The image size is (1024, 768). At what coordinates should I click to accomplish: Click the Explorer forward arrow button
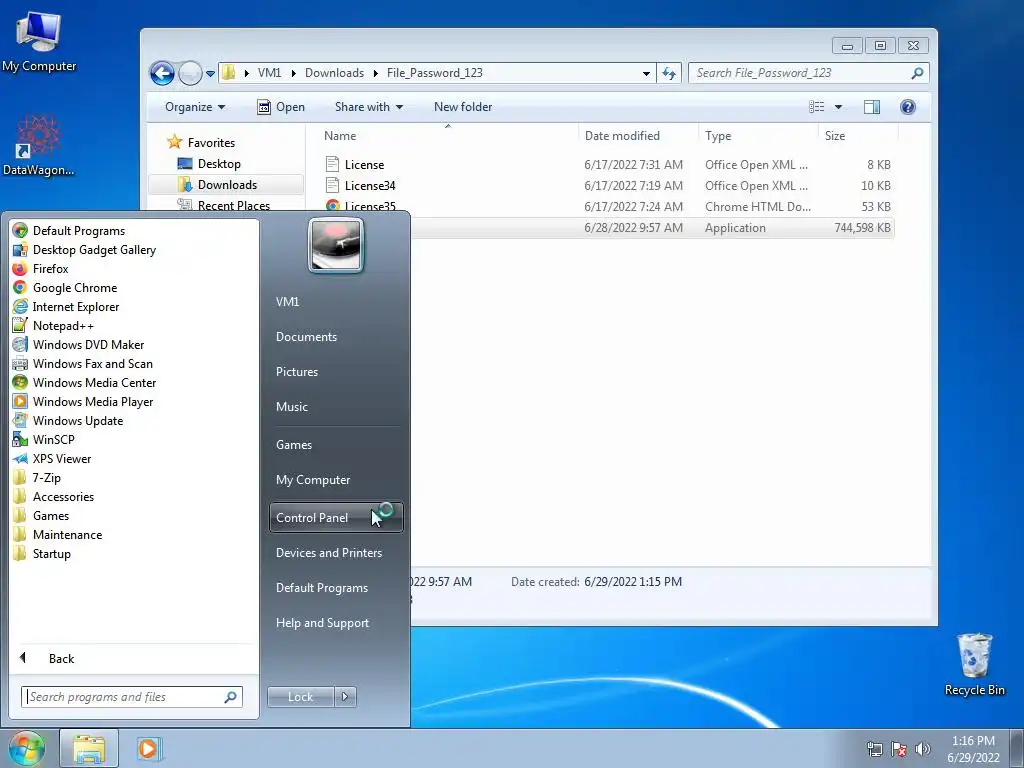point(190,73)
